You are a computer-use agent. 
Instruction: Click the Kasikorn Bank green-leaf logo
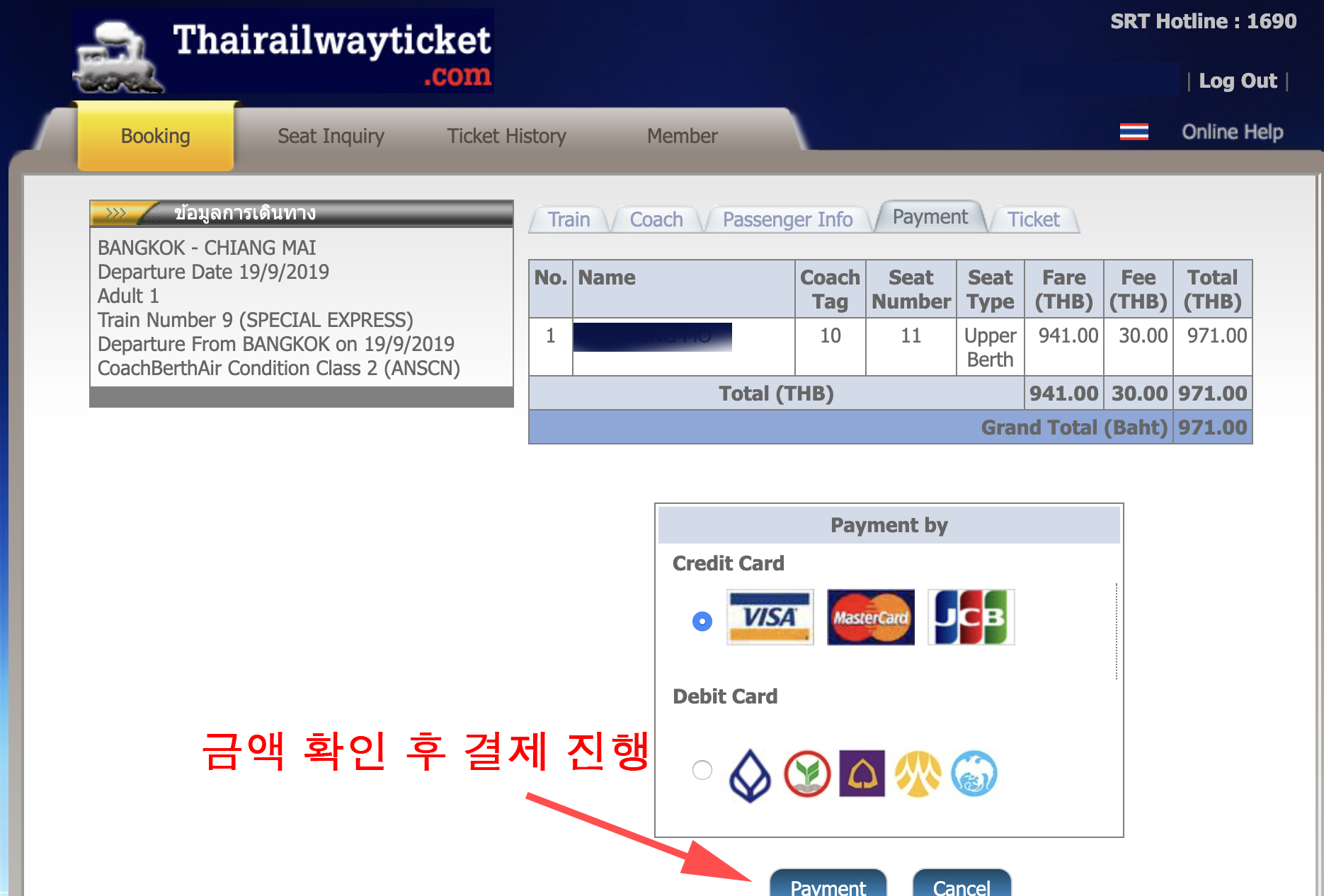[807, 774]
